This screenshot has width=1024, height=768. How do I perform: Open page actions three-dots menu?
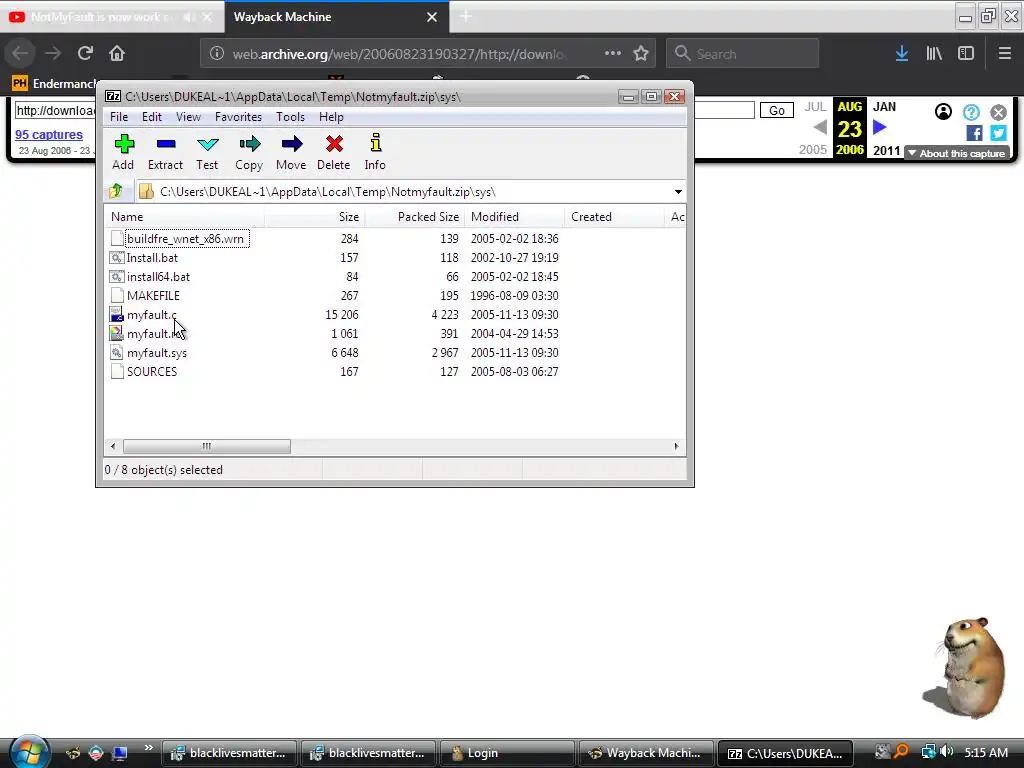613,54
